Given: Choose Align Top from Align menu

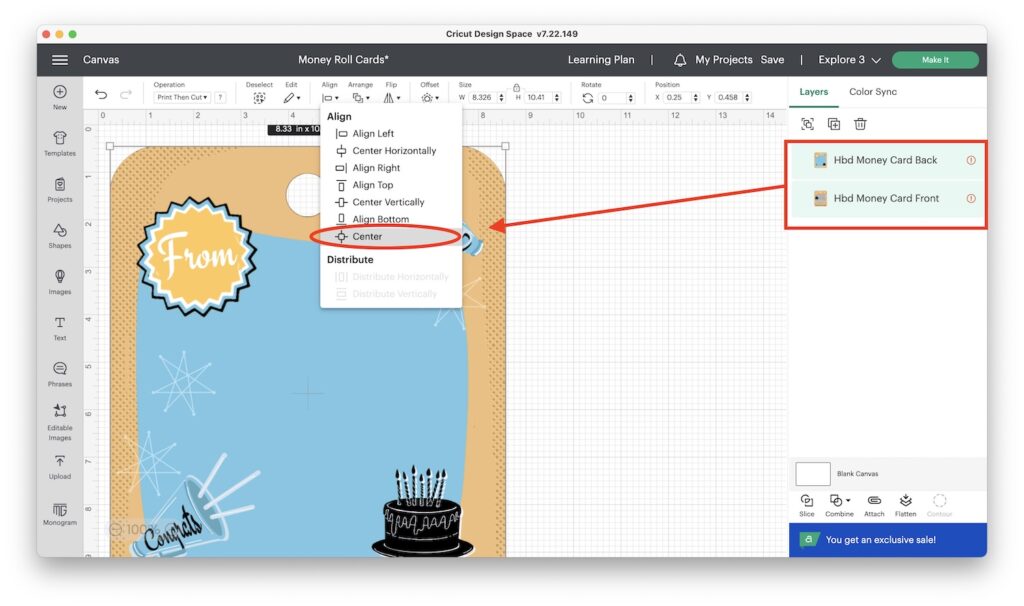Looking at the screenshot, I should (372, 185).
